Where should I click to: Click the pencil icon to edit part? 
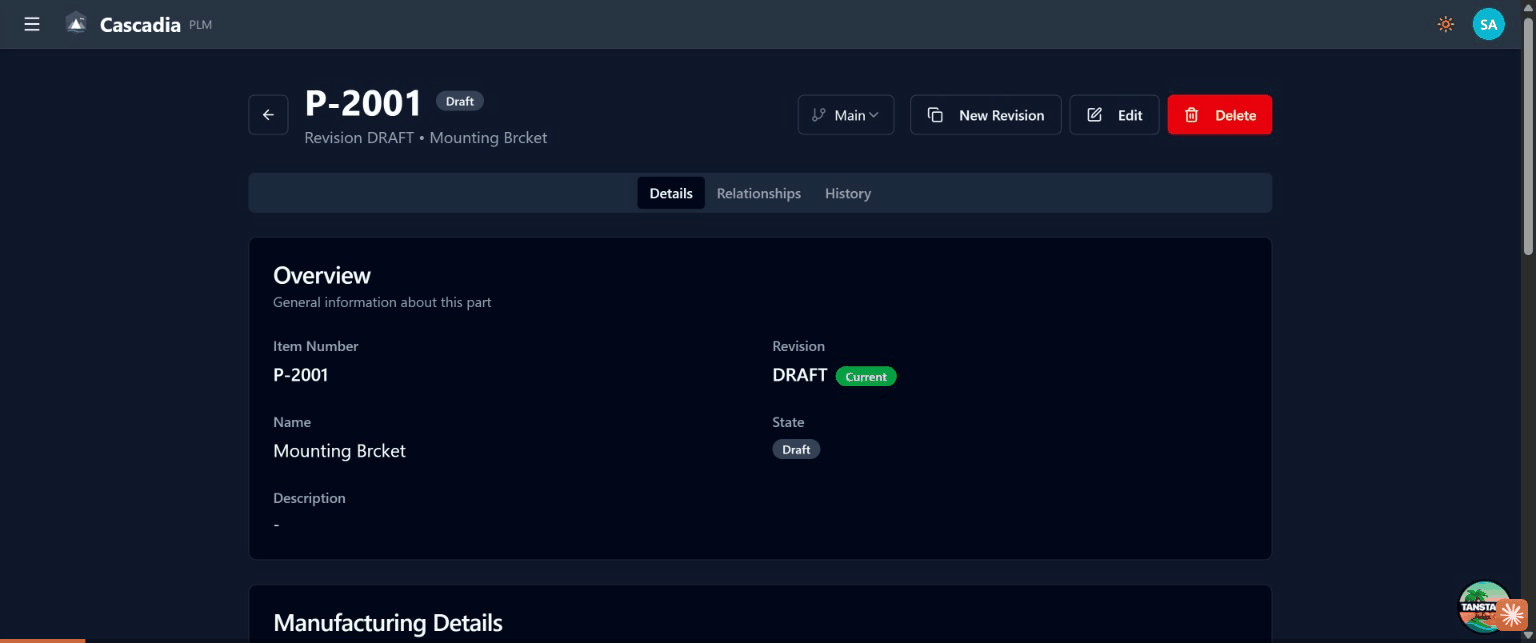coord(1094,115)
